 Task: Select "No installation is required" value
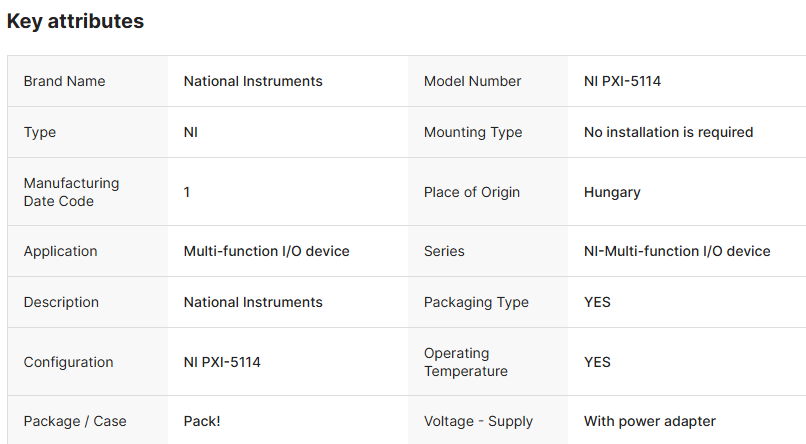(x=668, y=132)
